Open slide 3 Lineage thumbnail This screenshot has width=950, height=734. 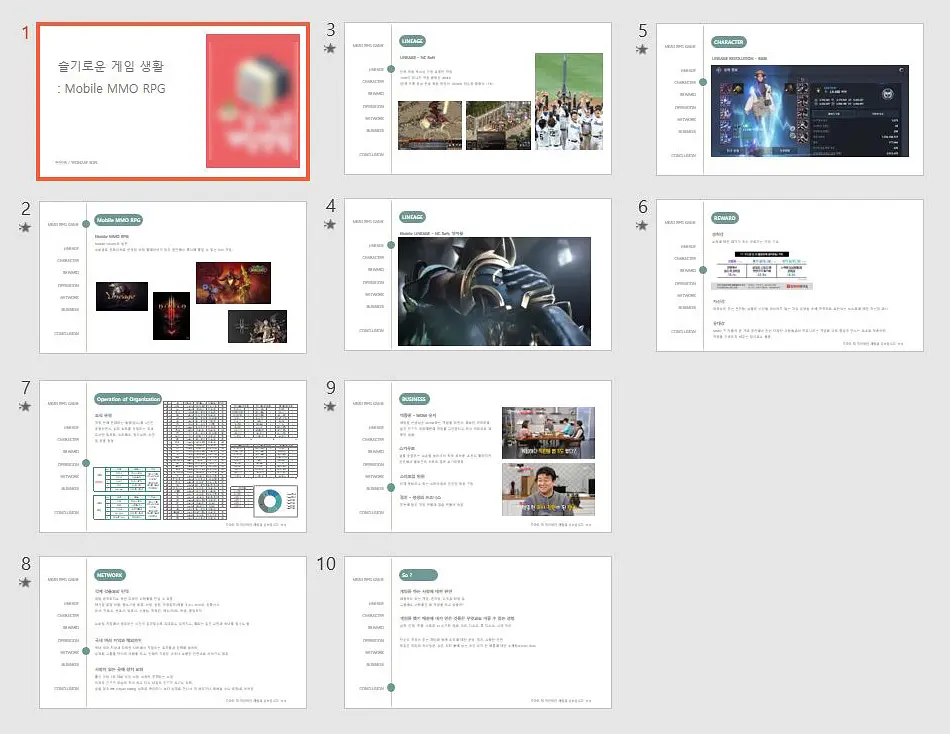tap(478, 99)
